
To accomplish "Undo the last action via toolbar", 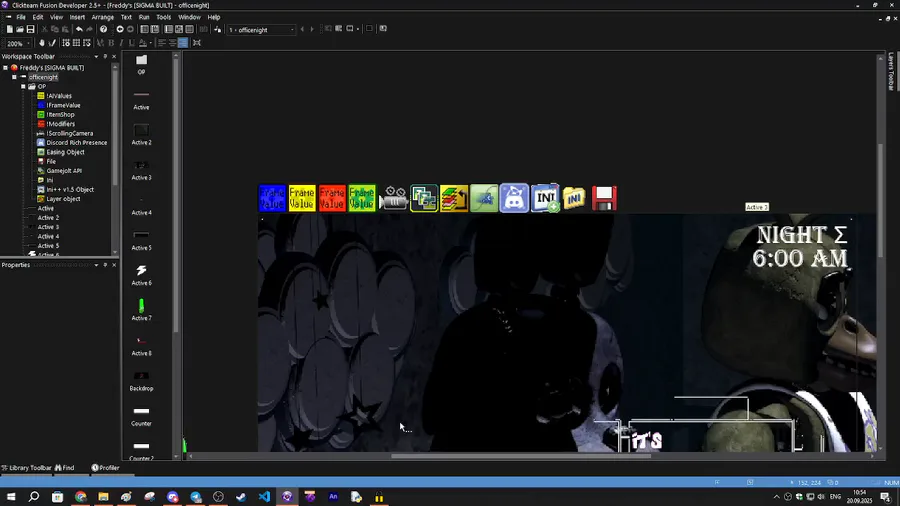I will click(x=79, y=29).
